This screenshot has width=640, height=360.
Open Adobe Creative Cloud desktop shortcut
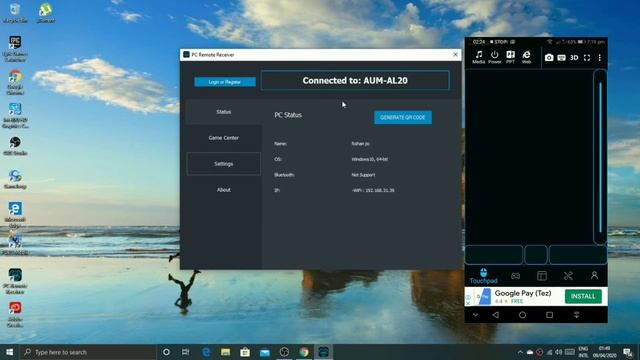click(15, 314)
